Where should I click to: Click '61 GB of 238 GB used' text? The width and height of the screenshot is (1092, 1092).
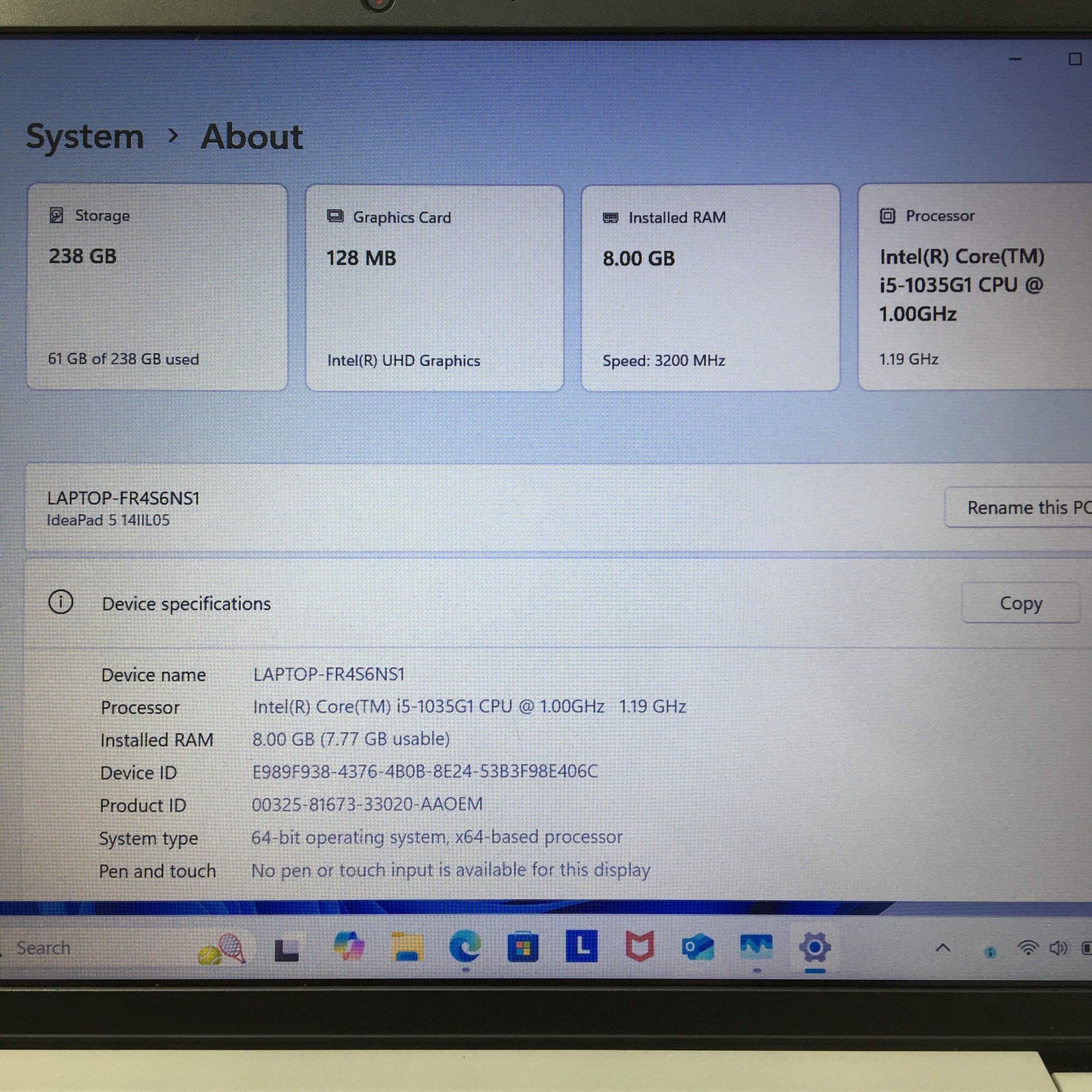[x=124, y=359]
